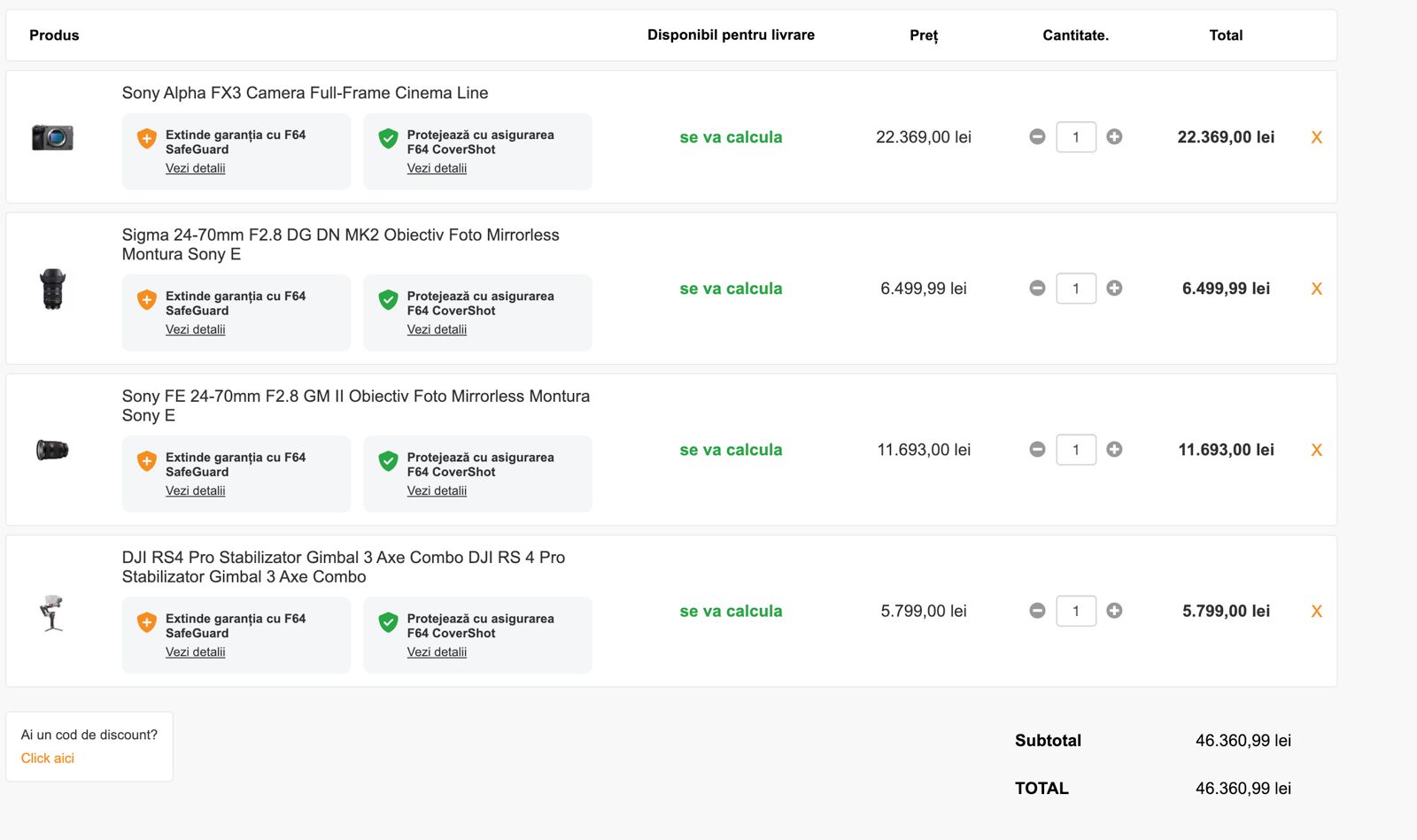This screenshot has width=1417, height=840.
Task: Click quantity field for Sigma 24-70mm lens
Action: [x=1076, y=289]
